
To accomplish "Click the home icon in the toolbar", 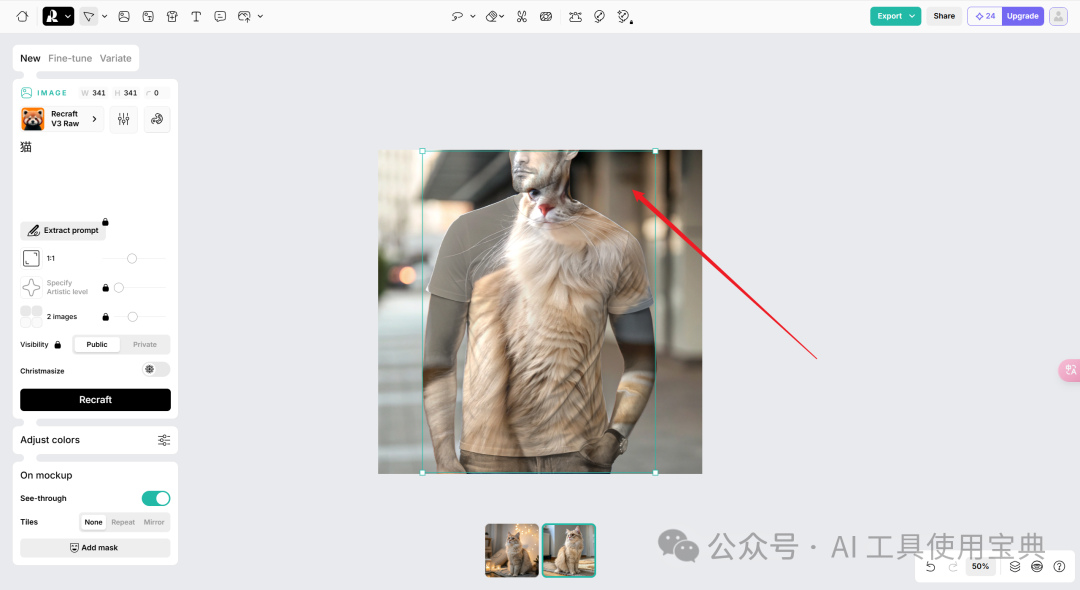I will 22,16.
